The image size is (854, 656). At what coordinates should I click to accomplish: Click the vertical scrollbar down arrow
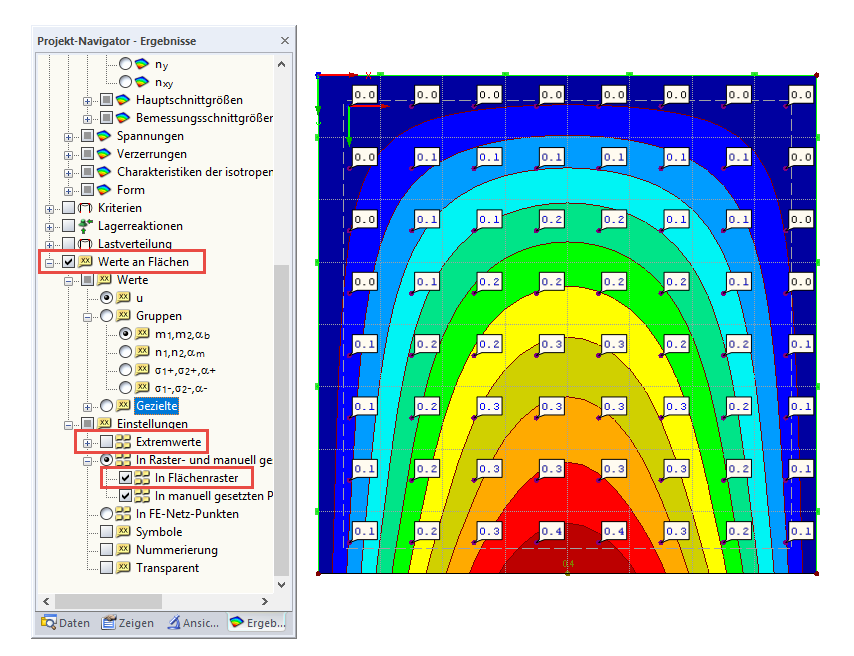coord(282,585)
